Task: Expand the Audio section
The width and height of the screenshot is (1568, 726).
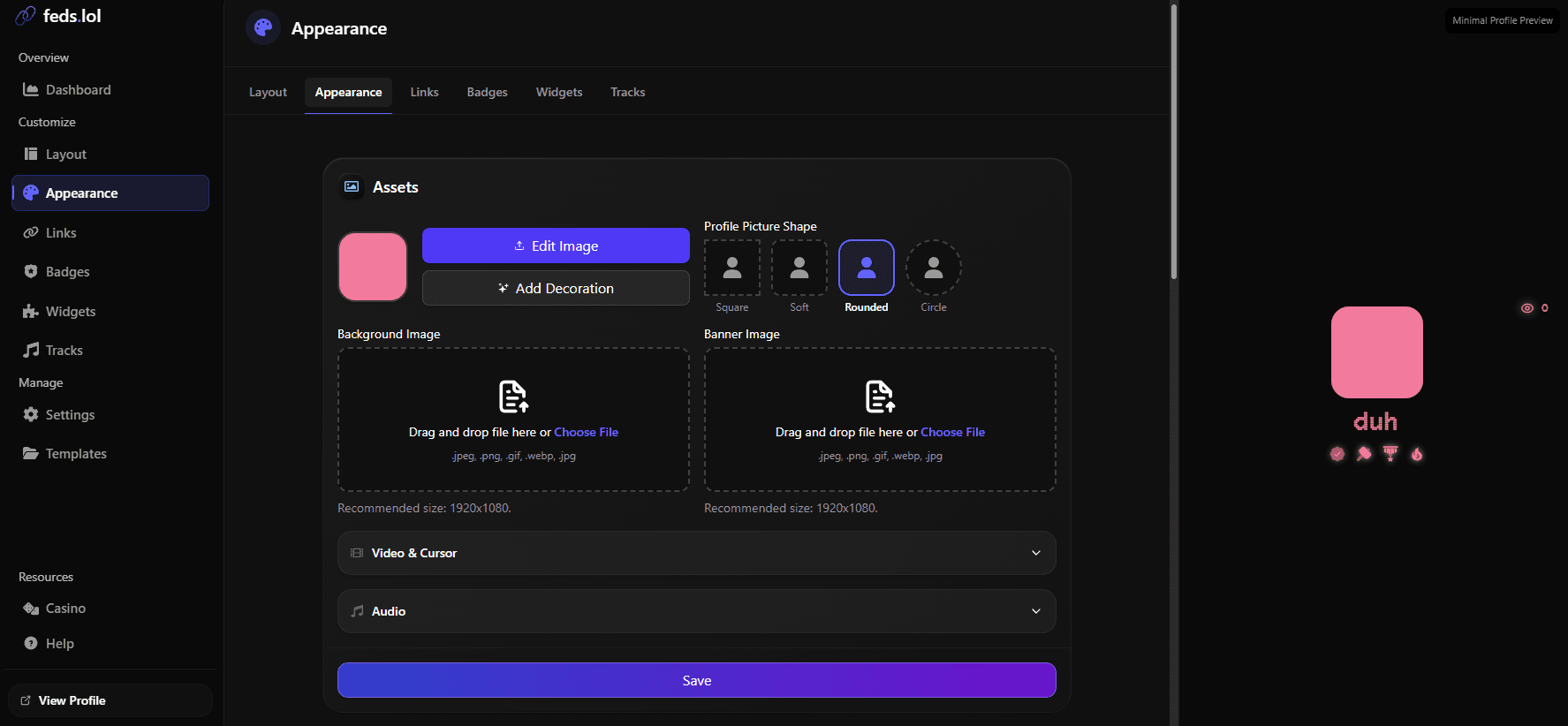Action: tap(697, 611)
